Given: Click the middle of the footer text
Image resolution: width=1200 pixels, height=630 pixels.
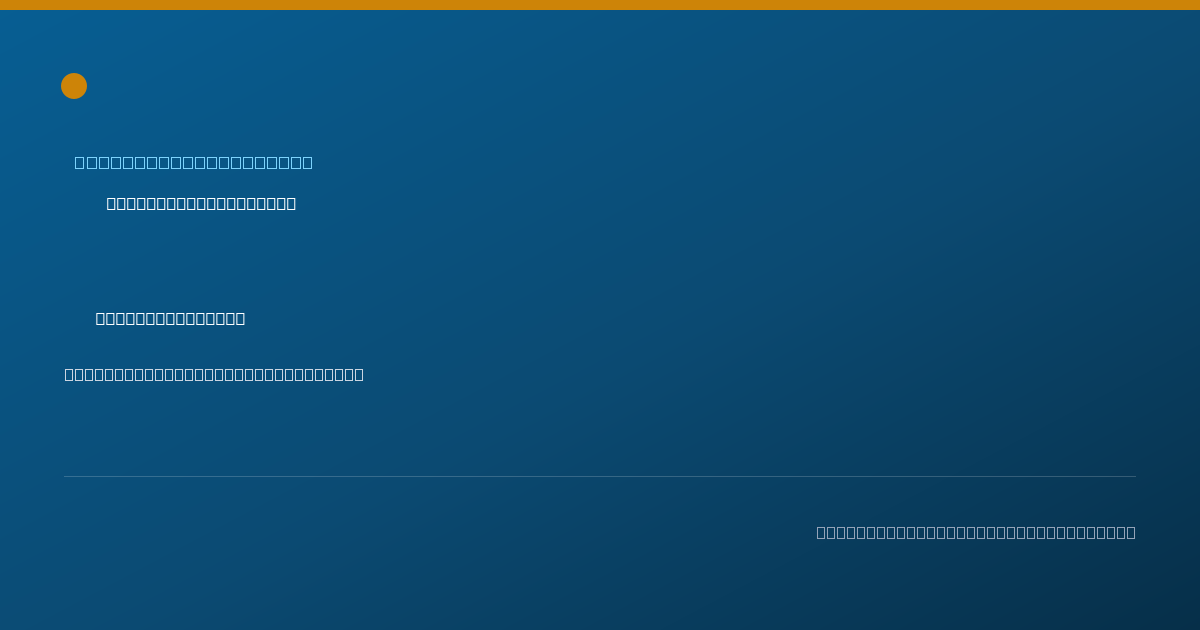Looking at the screenshot, I should click(x=976, y=533).
